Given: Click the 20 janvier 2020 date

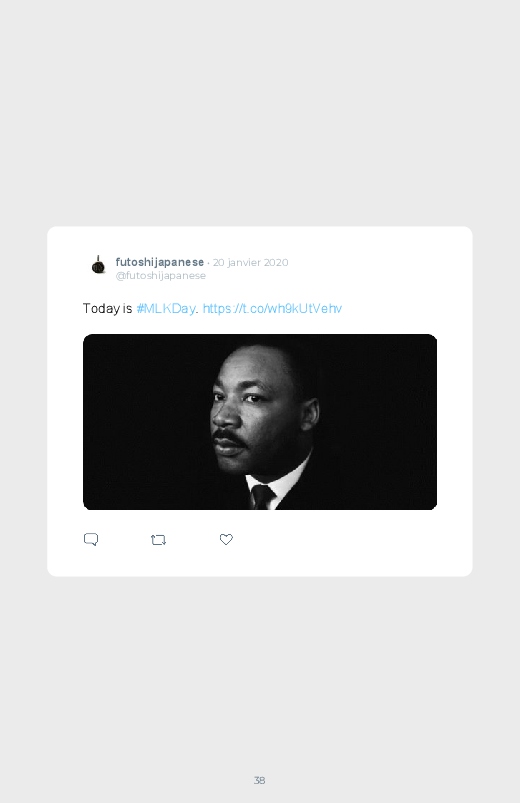Looking at the screenshot, I should (251, 262).
